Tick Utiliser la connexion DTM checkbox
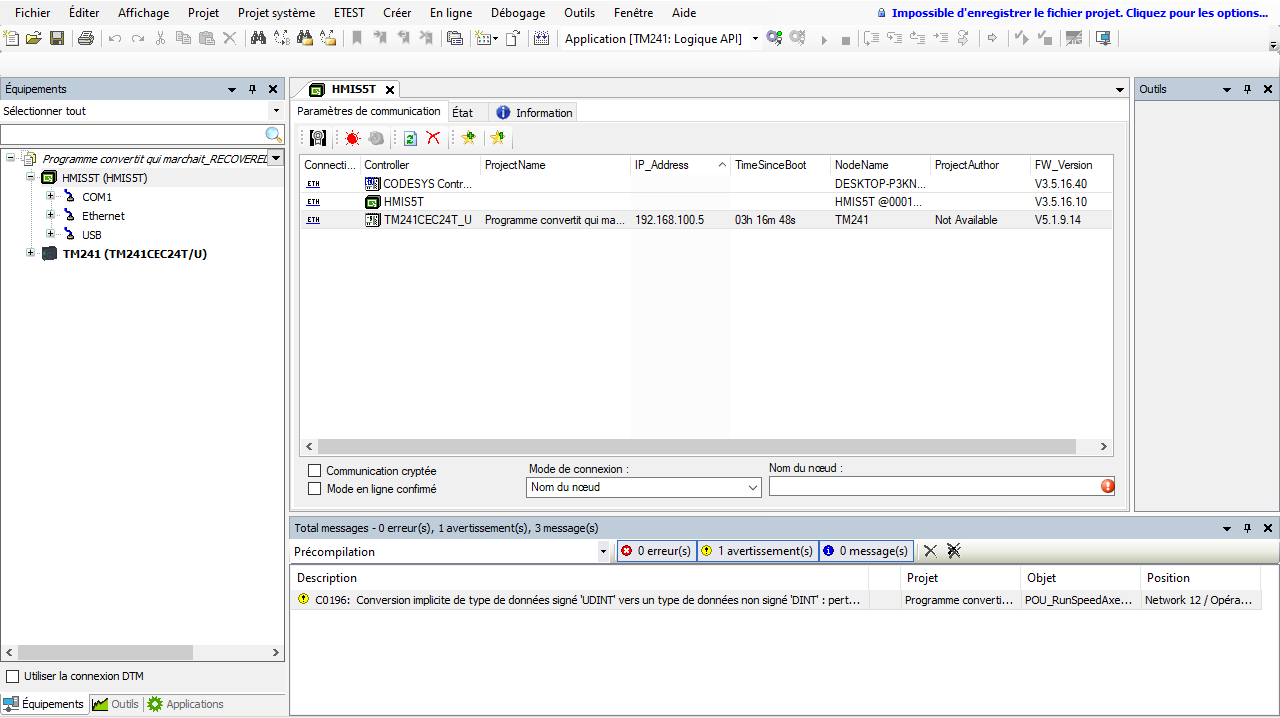This screenshot has height=718, width=1280. tap(13, 676)
